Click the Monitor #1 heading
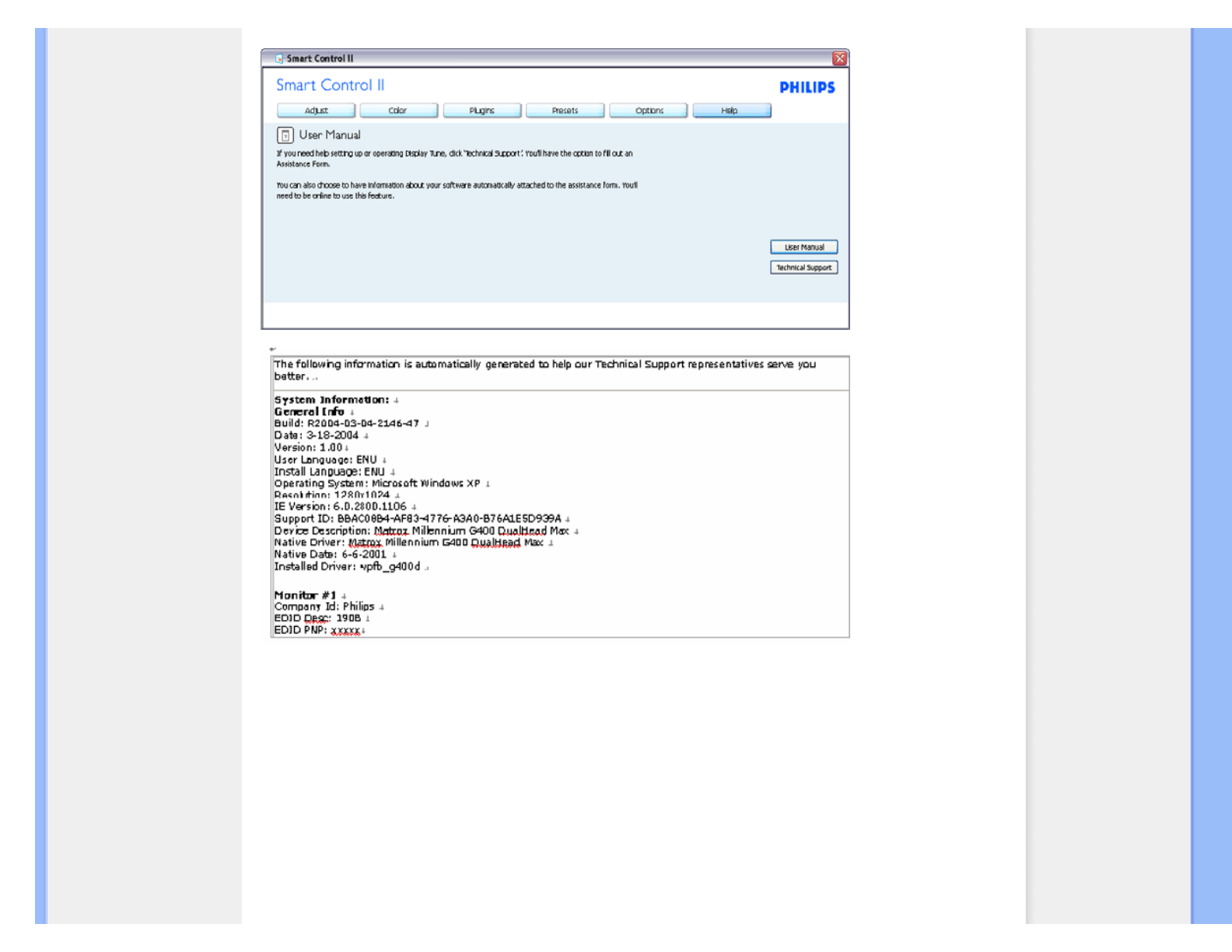This screenshot has width=1232, height=952. click(305, 595)
